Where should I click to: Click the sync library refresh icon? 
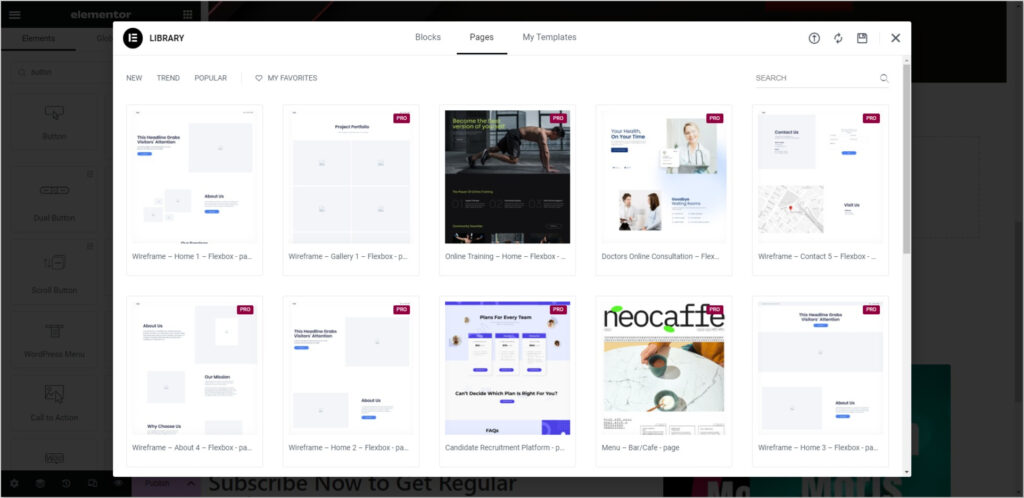838,38
